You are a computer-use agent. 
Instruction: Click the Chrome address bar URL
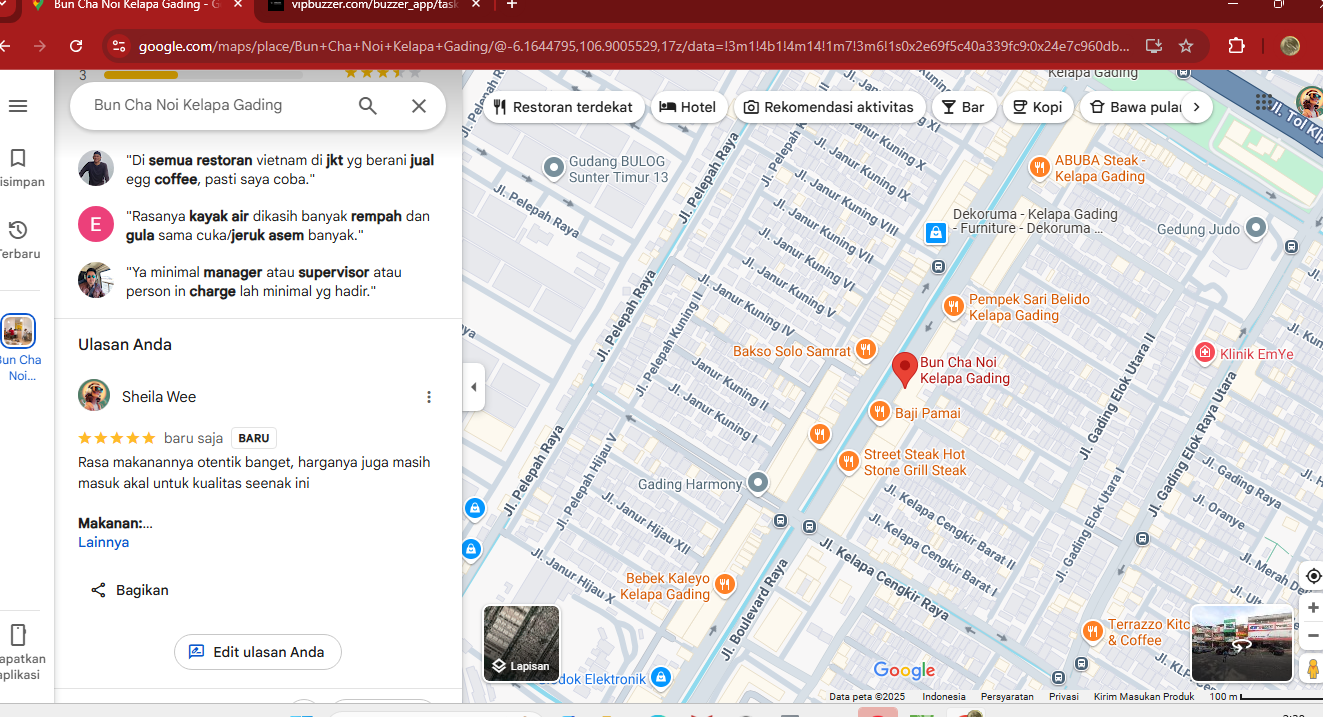click(x=634, y=46)
